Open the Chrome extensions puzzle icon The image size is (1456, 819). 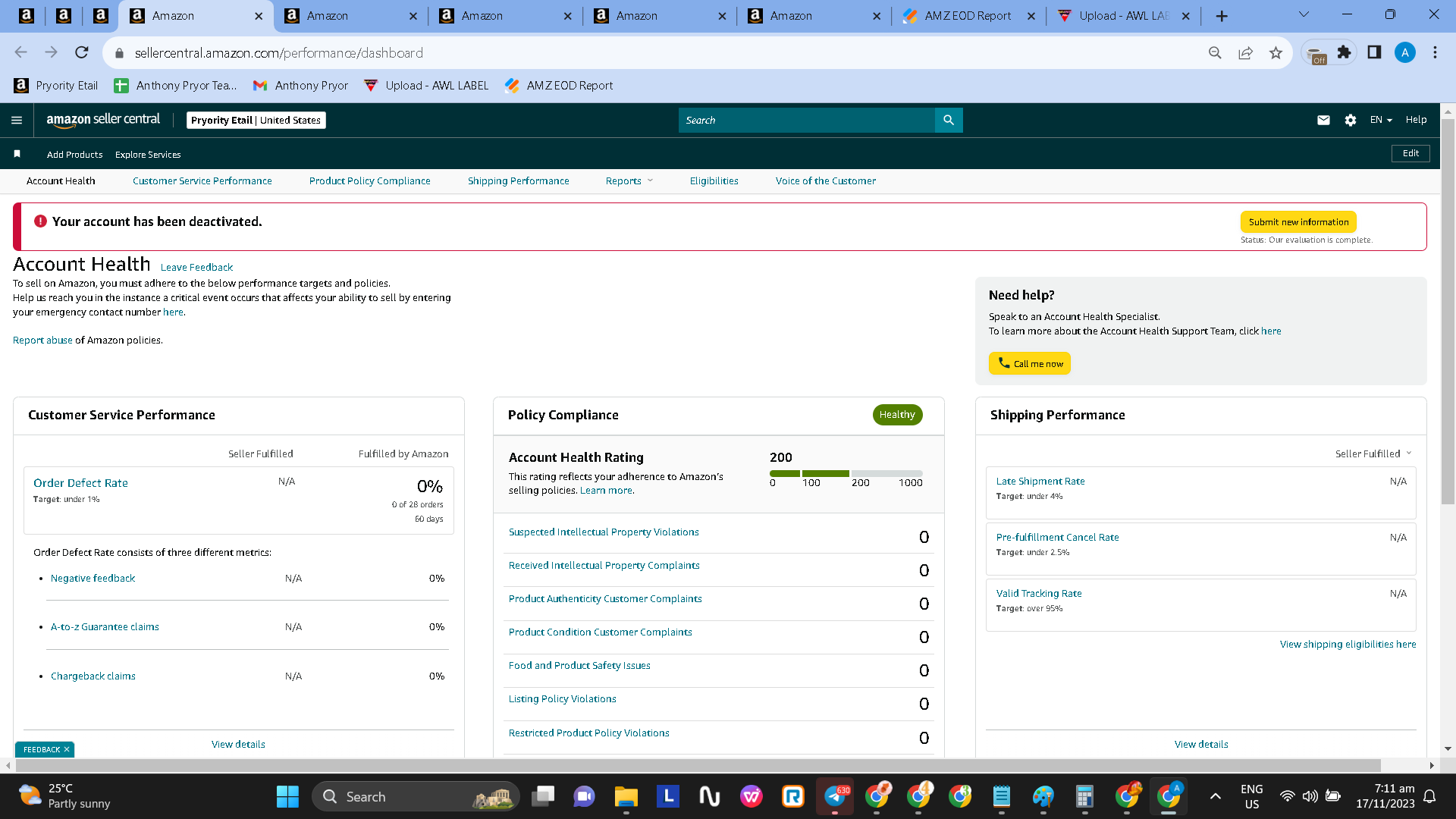coord(1344,52)
